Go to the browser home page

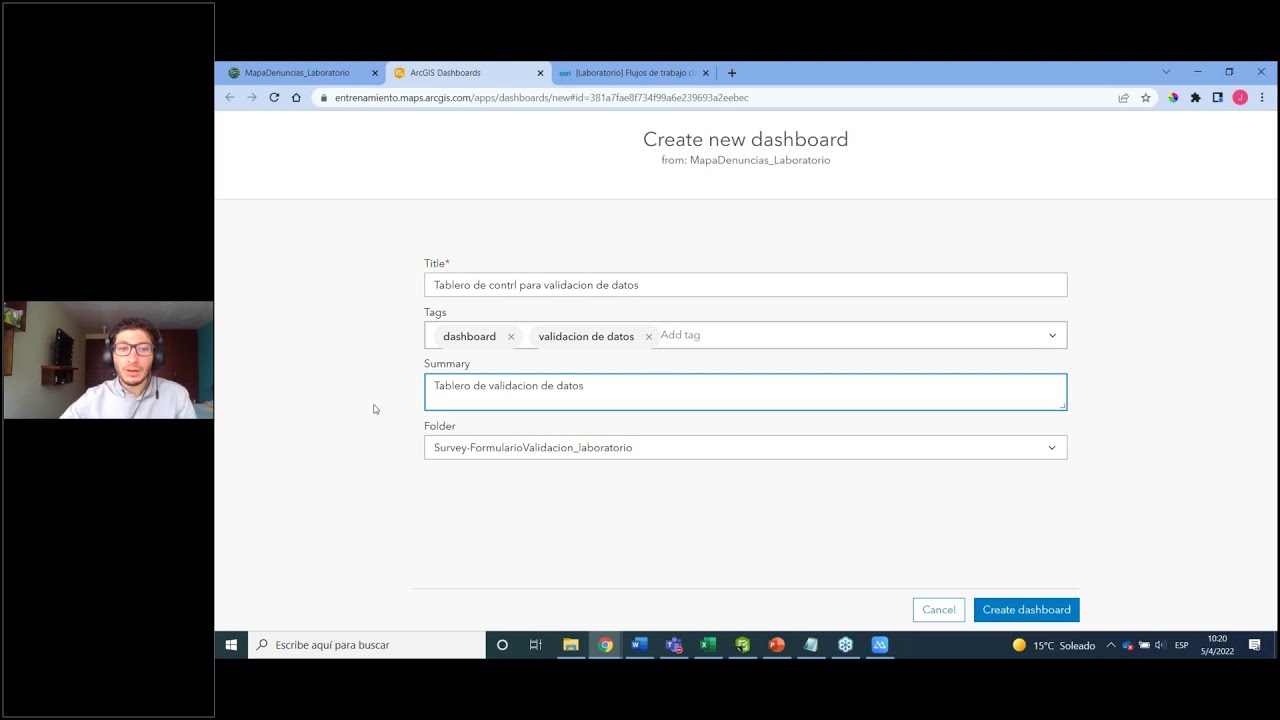point(296,98)
